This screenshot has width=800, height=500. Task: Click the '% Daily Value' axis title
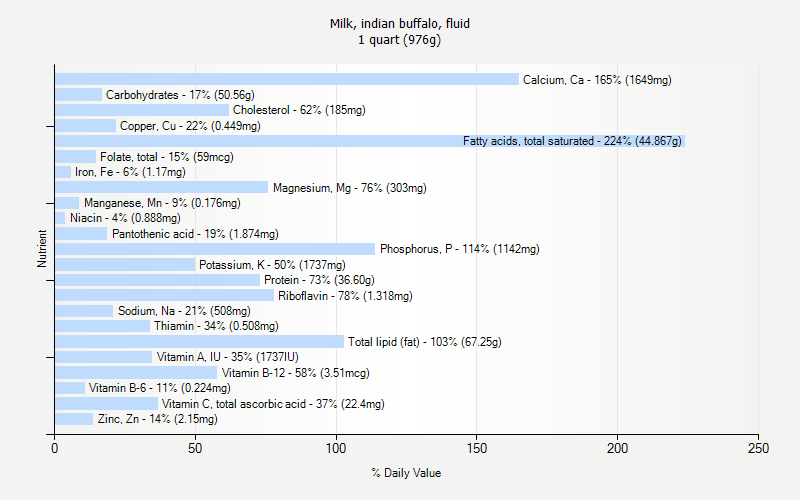pos(406,473)
